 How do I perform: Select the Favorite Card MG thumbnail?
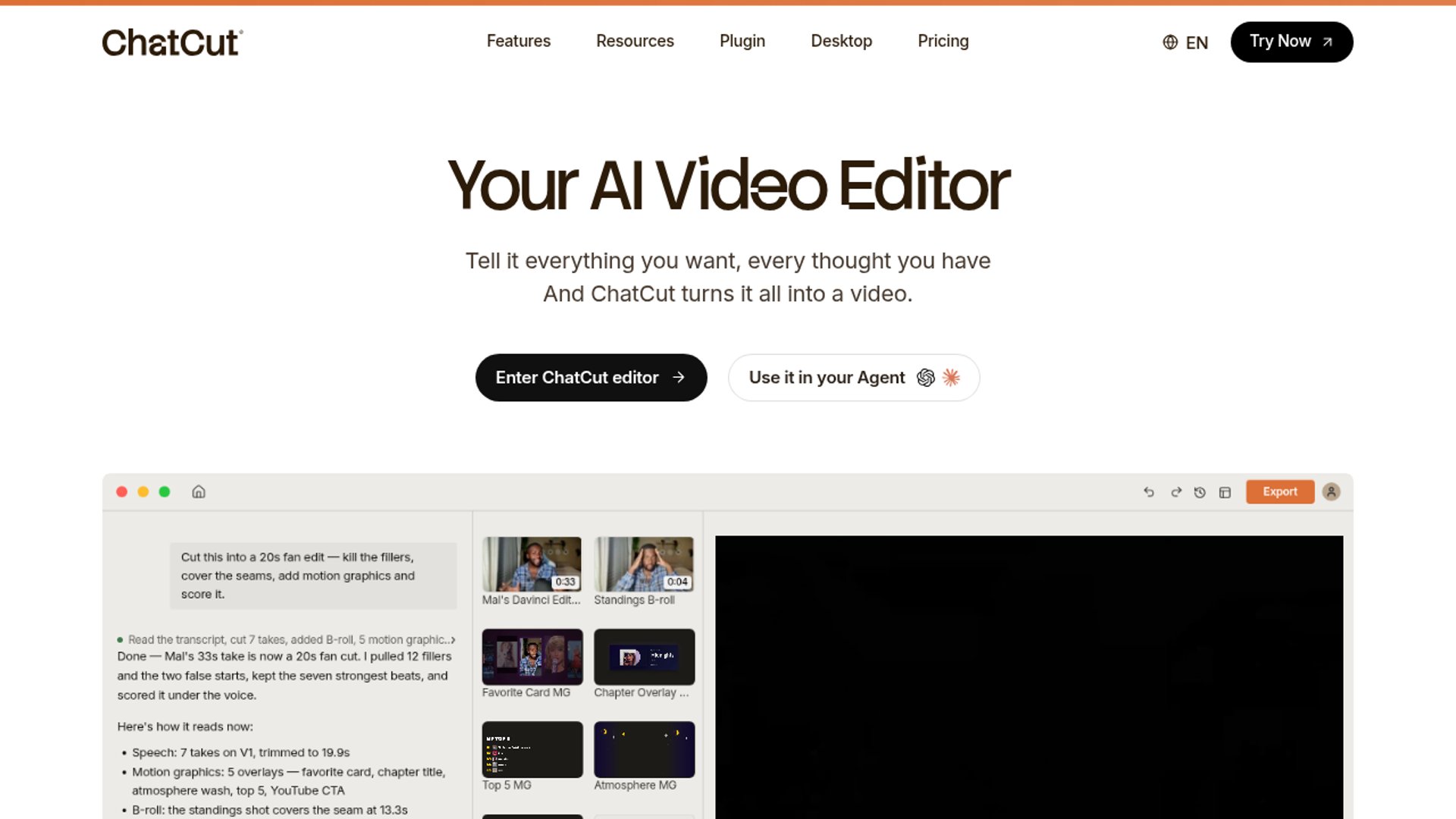532,657
